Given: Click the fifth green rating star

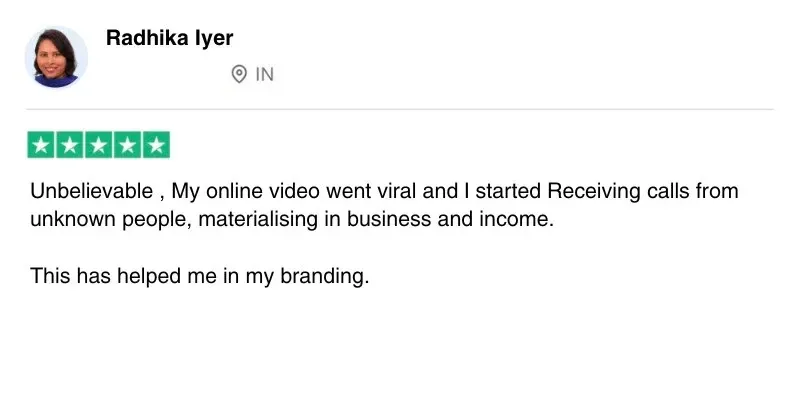Looking at the screenshot, I should [156, 145].
